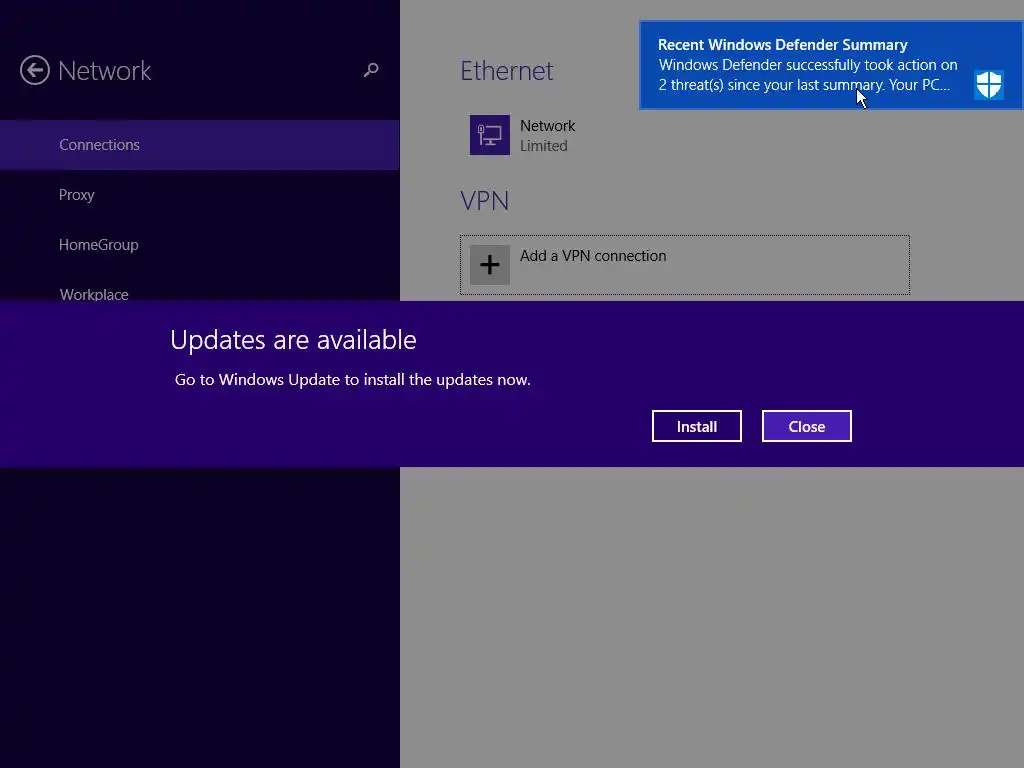1024x768 pixels.
Task: Click the VPN section heading
Action: coord(485,200)
